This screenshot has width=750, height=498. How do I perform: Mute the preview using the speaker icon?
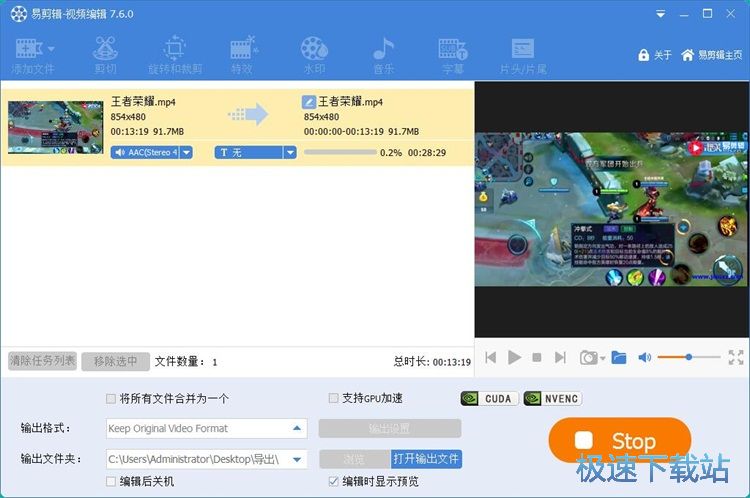click(644, 357)
